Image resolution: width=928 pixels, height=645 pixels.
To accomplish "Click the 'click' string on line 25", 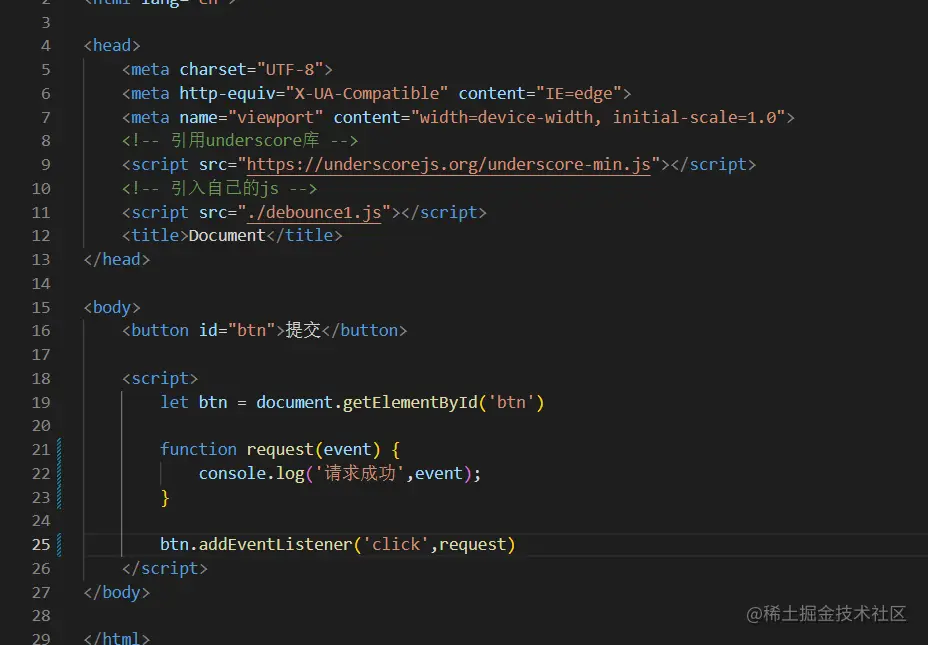I will coord(395,544).
